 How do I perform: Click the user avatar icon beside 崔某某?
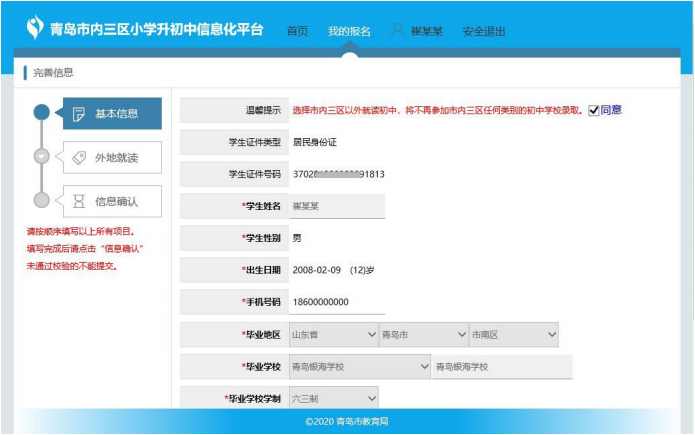397,30
